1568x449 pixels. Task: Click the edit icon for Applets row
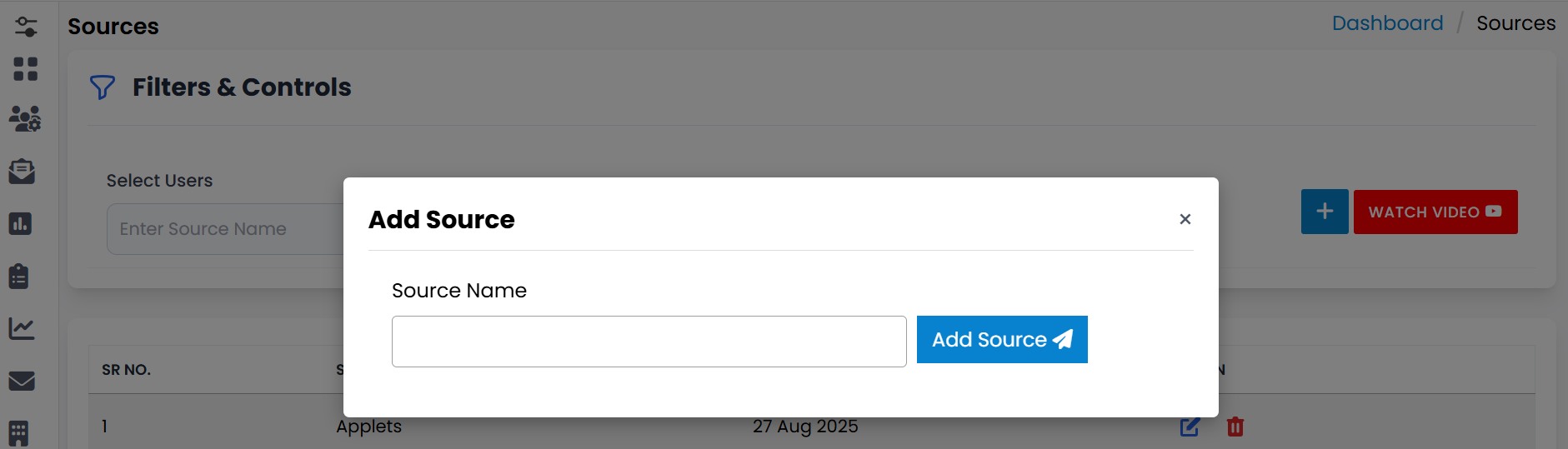[x=1190, y=427]
